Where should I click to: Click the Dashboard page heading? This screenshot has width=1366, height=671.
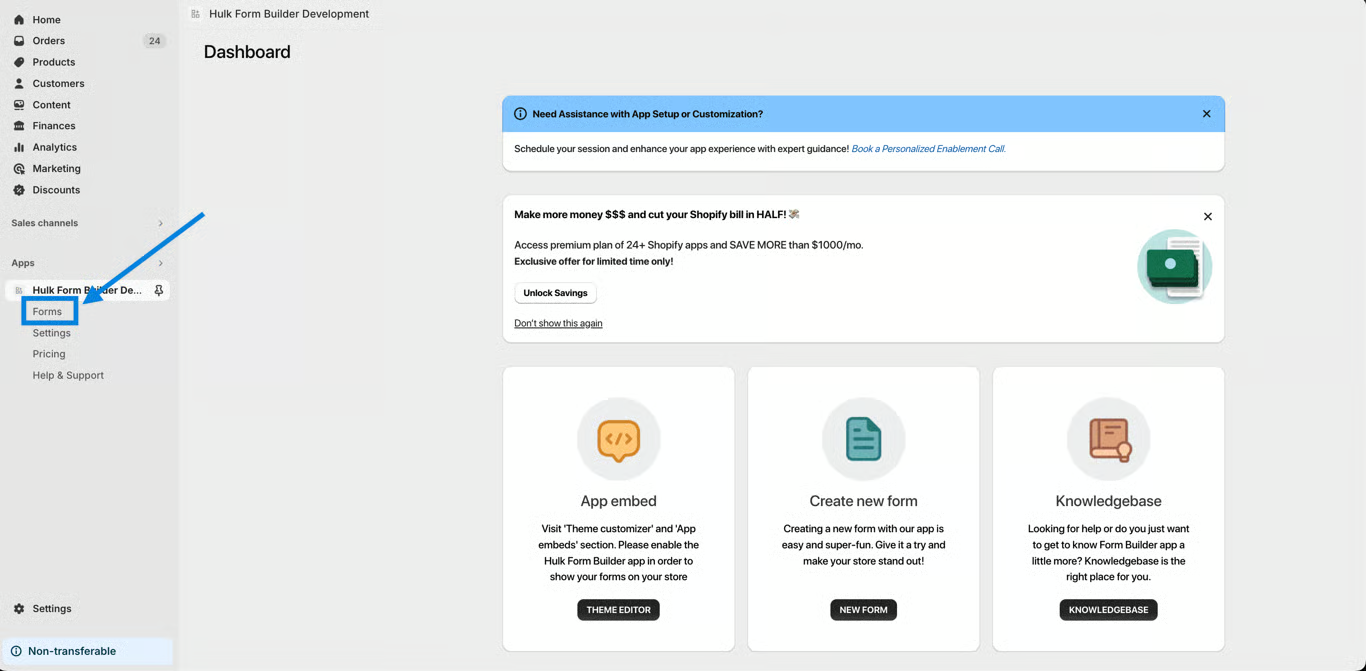tap(247, 52)
